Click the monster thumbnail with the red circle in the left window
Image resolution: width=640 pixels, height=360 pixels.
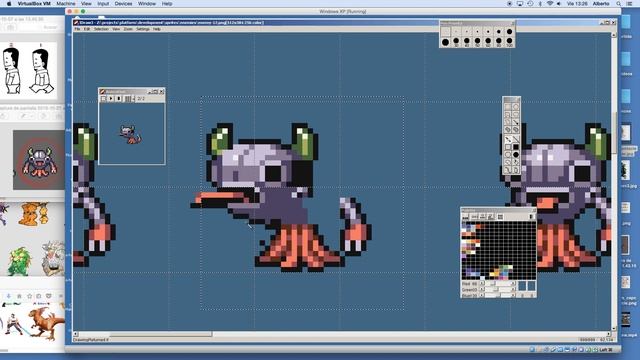pyautogui.click(x=39, y=160)
